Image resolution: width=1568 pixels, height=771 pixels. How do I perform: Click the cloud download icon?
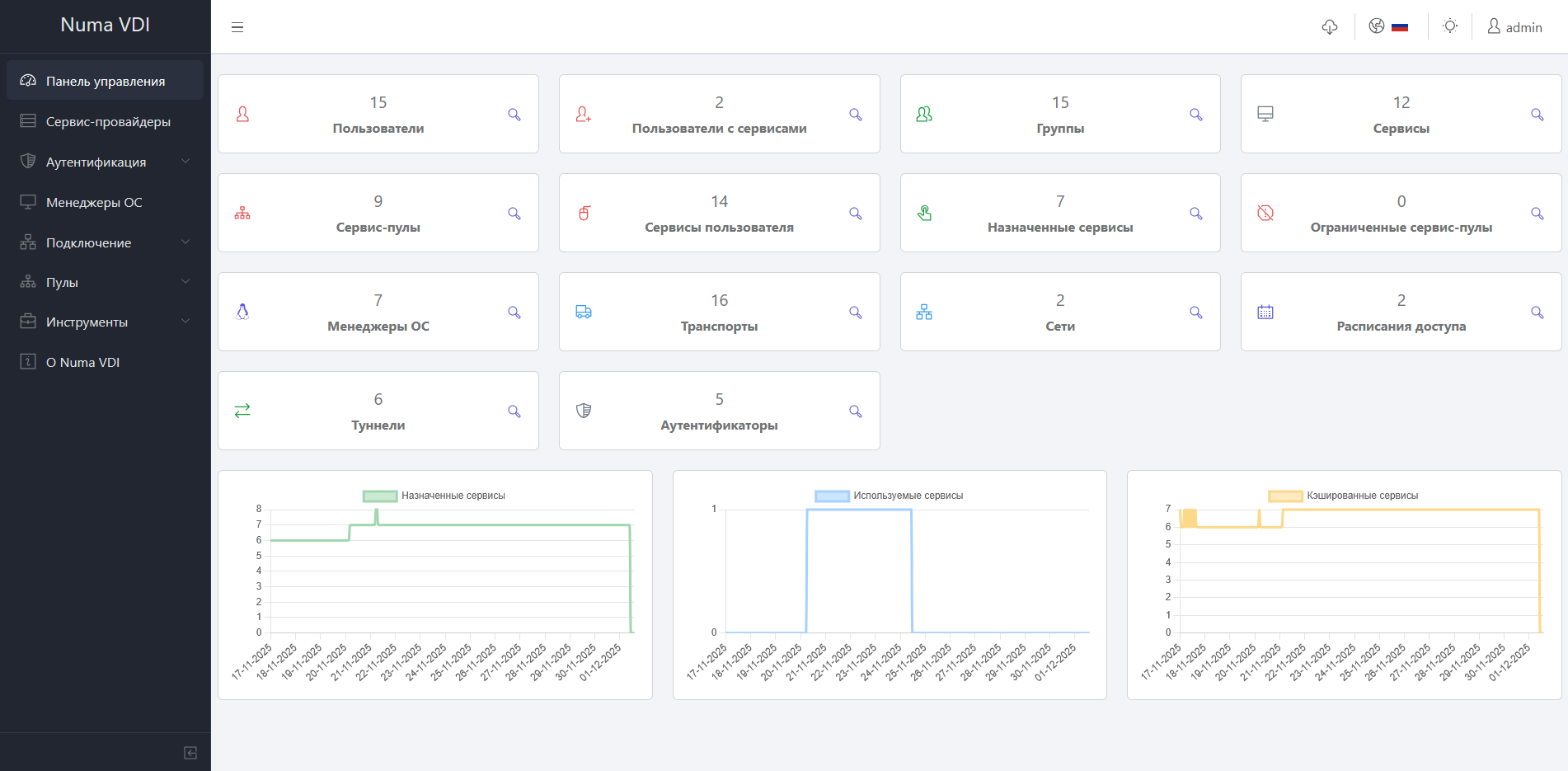pyautogui.click(x=1329, y=27)
